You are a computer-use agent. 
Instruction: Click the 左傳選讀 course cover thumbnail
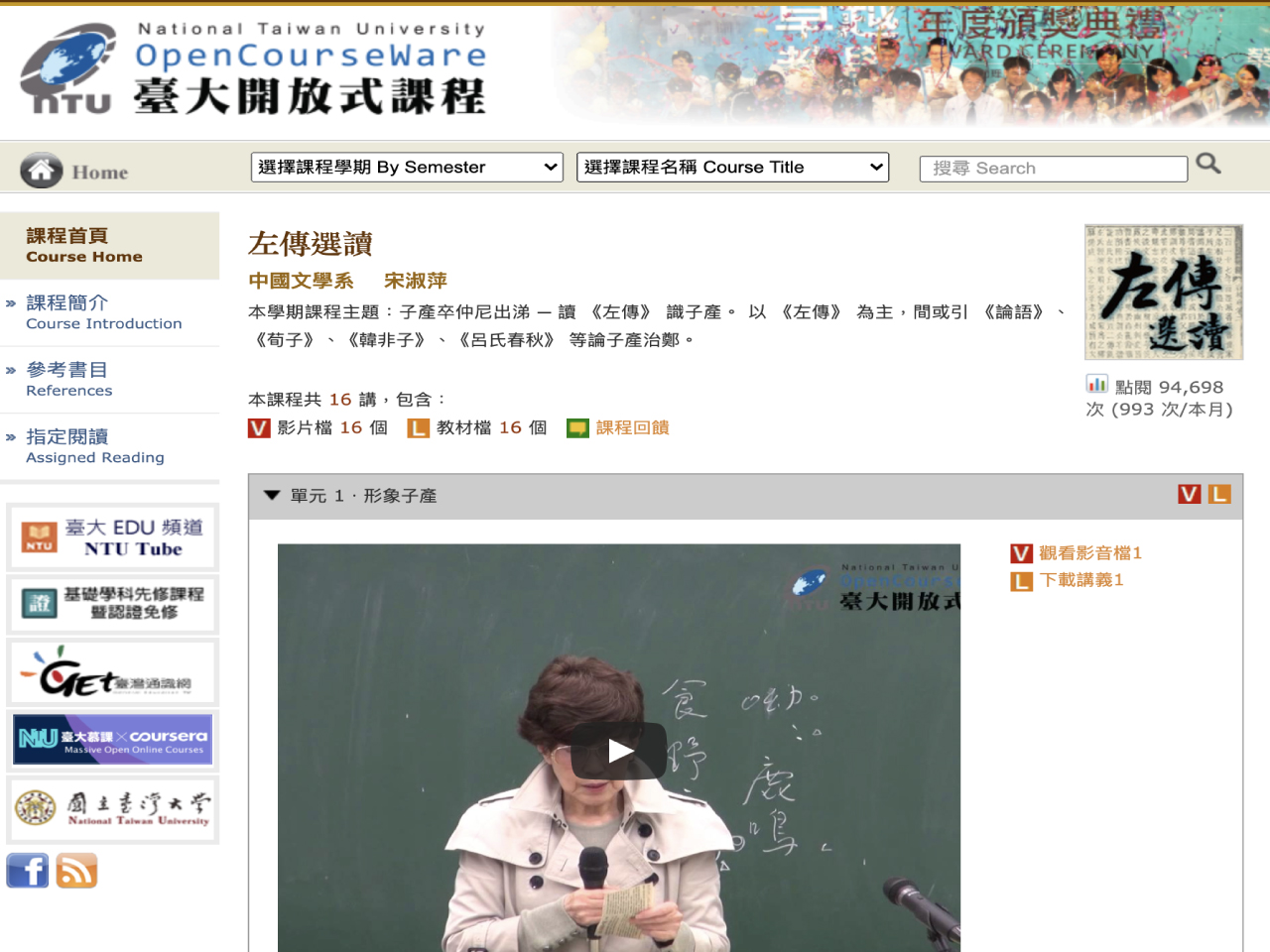click(x=1163, y=292)
